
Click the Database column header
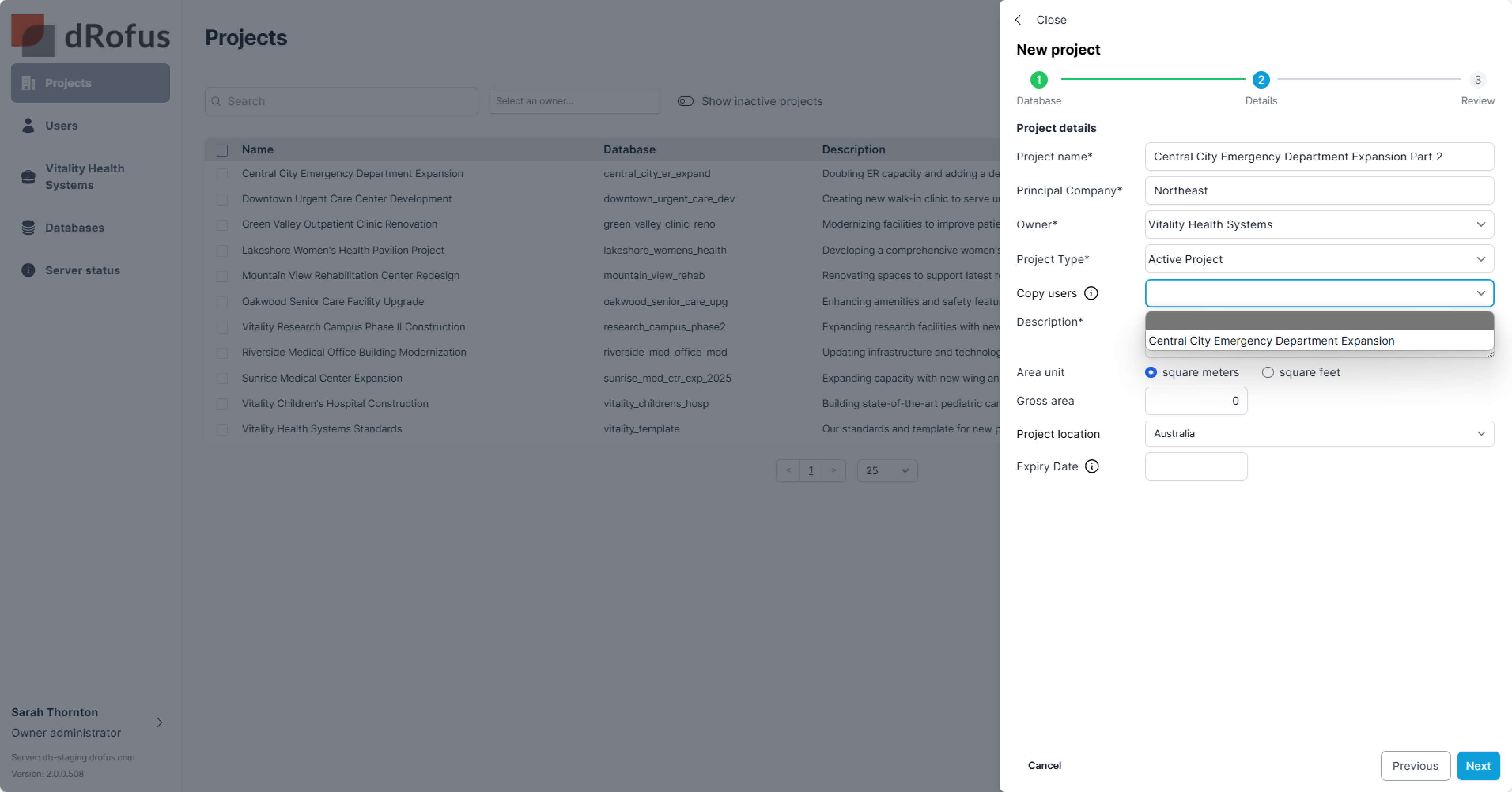coord(629,150)
